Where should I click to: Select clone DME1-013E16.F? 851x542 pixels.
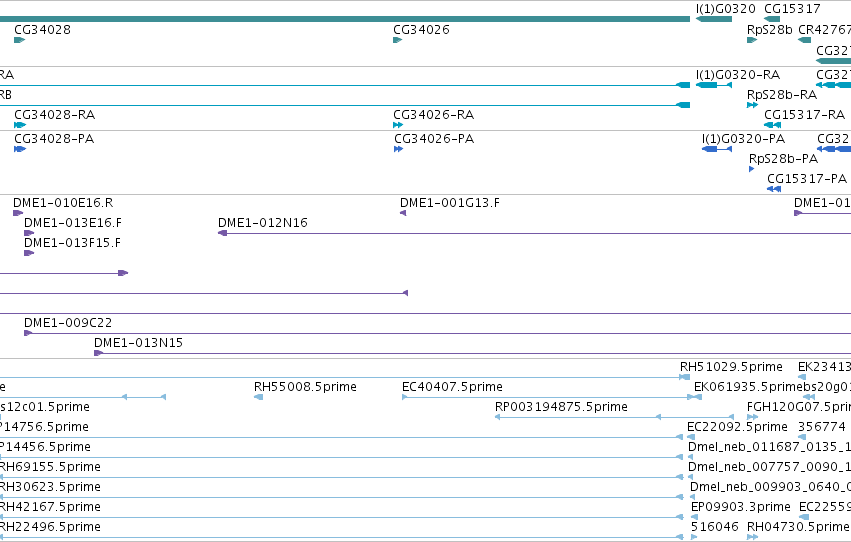73,222
